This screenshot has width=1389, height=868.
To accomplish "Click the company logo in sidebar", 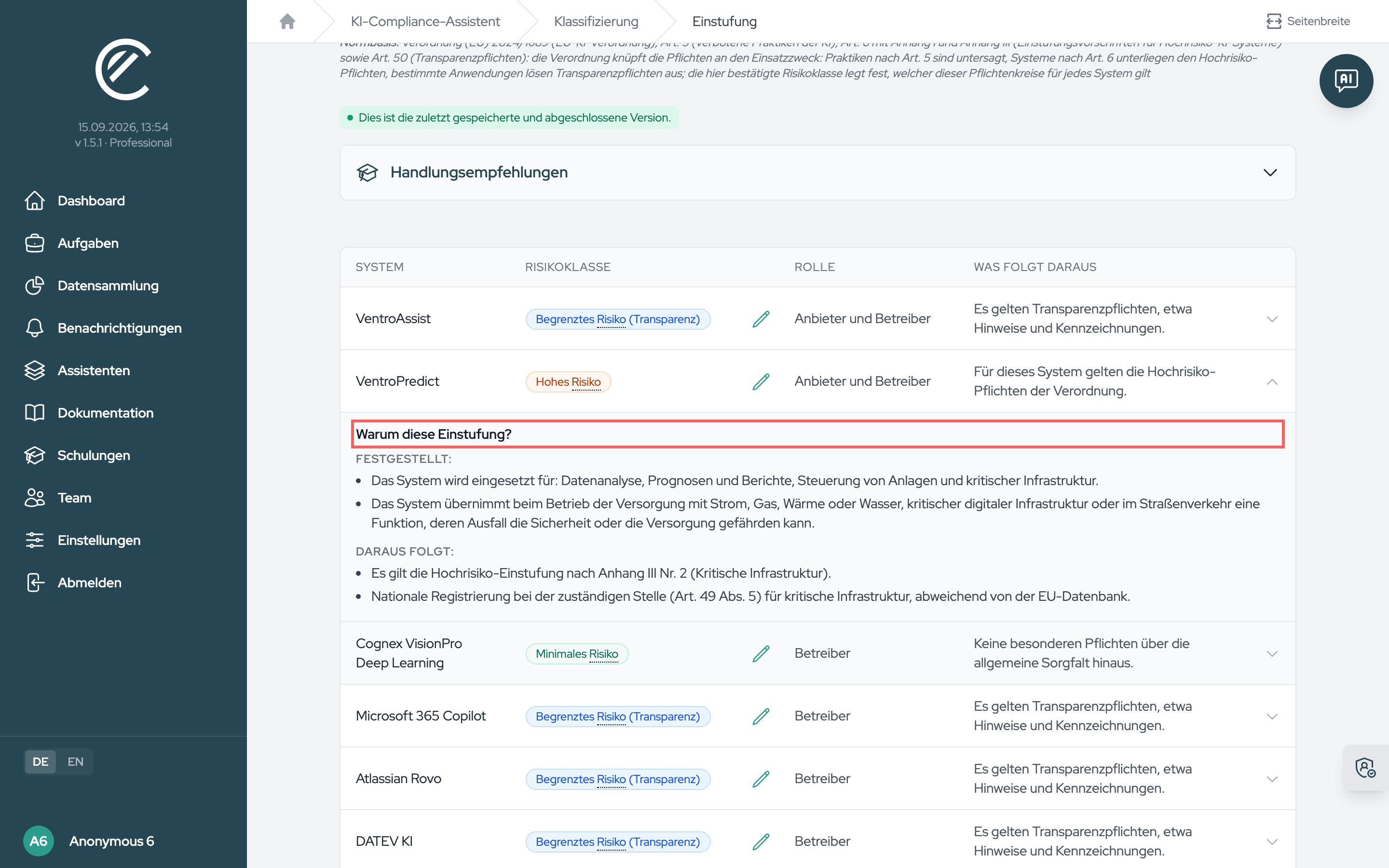I will 123,69.
